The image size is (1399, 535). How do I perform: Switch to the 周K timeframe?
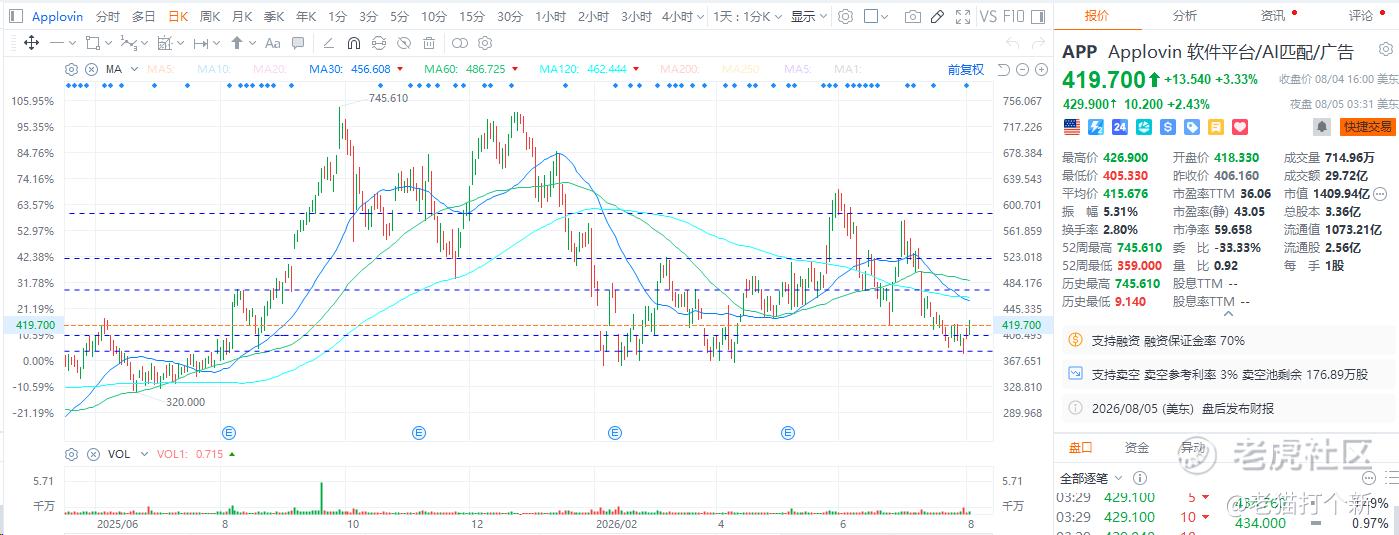tap(209, 17)
